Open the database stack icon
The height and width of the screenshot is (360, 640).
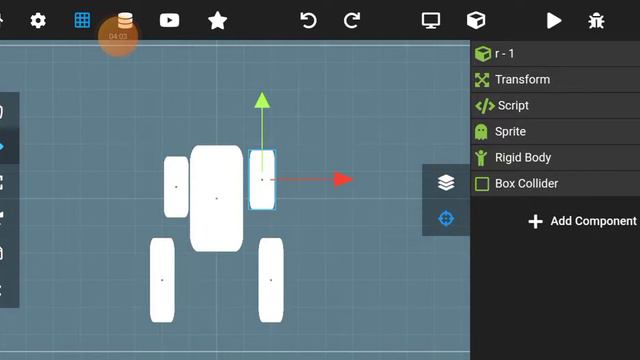(x=125, y=20)
